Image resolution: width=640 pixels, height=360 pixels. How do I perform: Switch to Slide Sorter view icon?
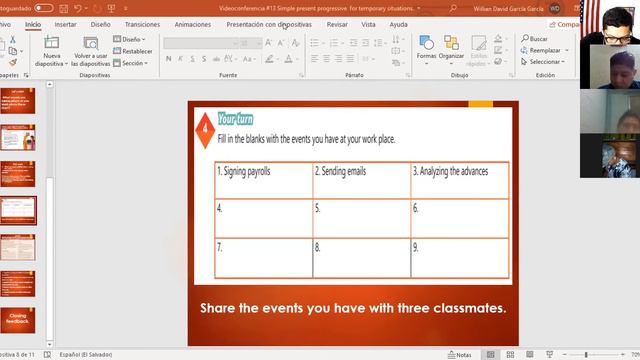[x=510, y=355]
